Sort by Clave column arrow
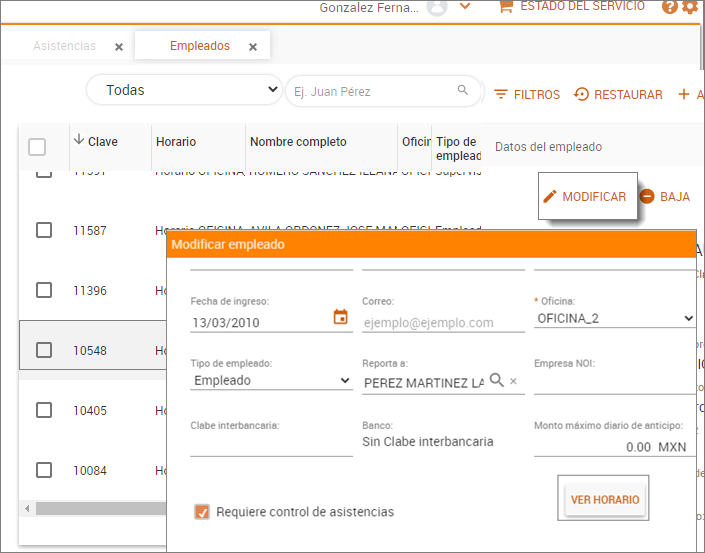This screenshot has height=553, width=705. [79, 140]
